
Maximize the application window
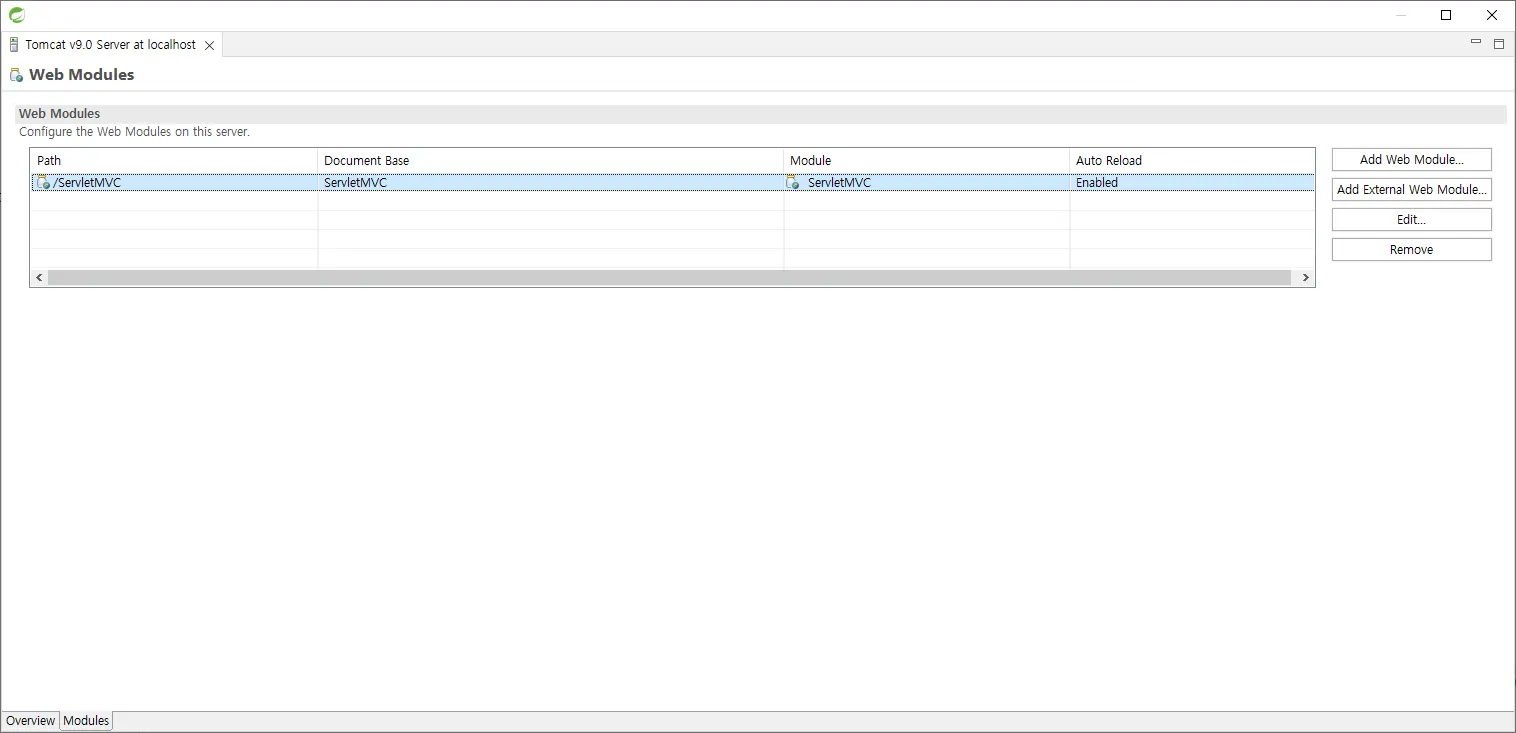(1446, 15)
